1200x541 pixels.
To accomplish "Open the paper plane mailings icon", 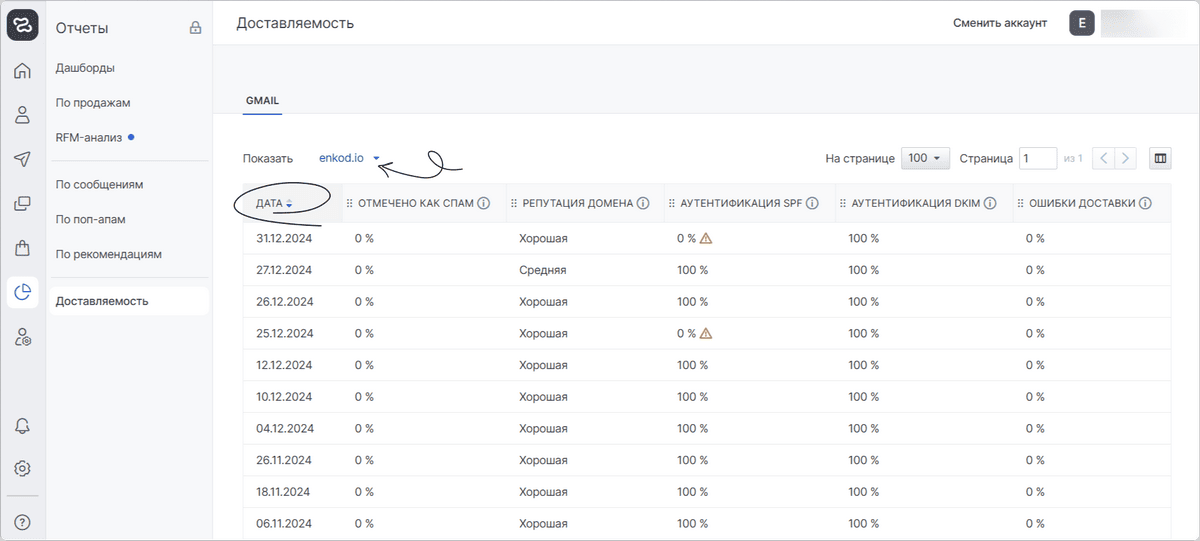I will pos(22,159).
